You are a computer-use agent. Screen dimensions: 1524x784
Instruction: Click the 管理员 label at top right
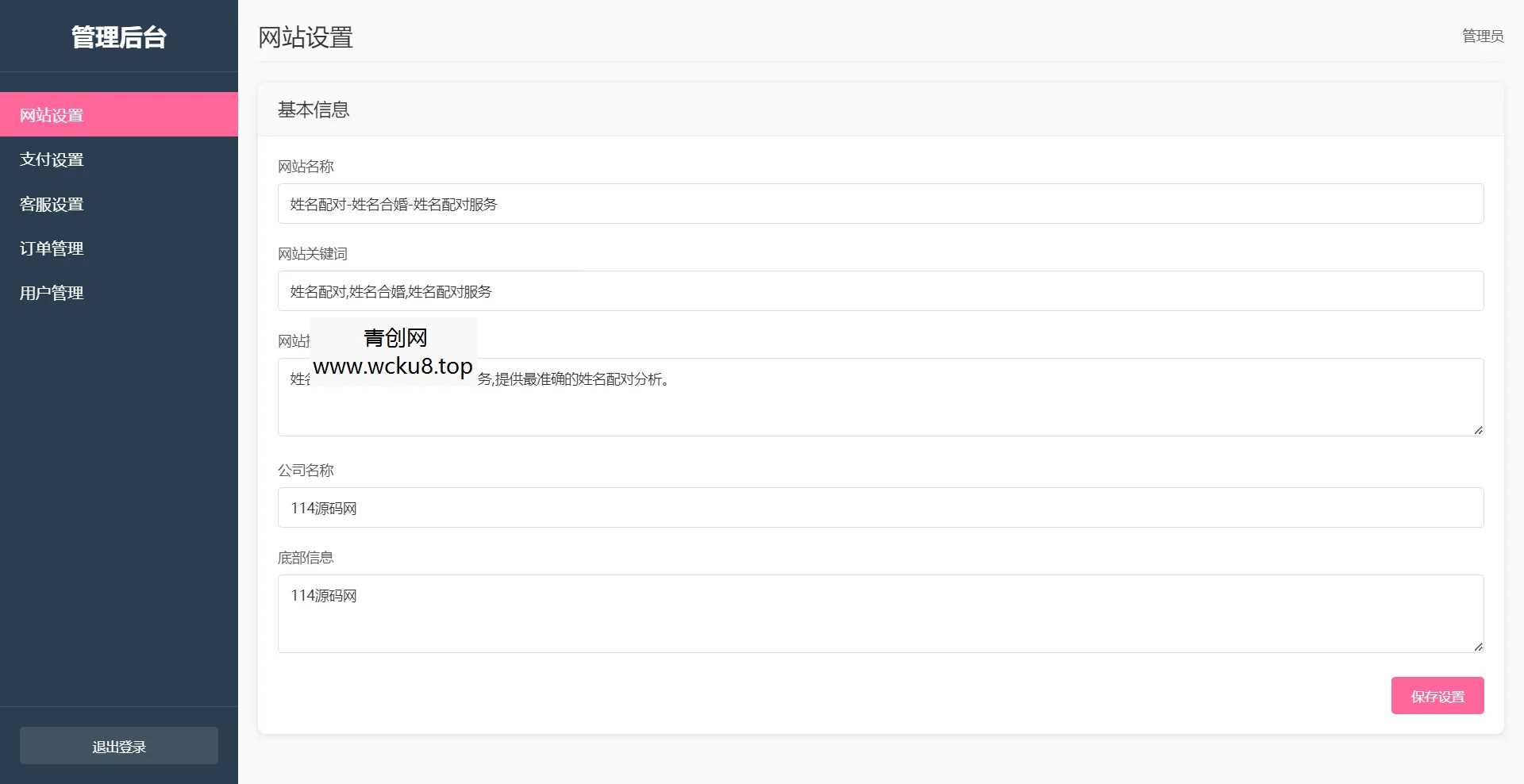1482,36
